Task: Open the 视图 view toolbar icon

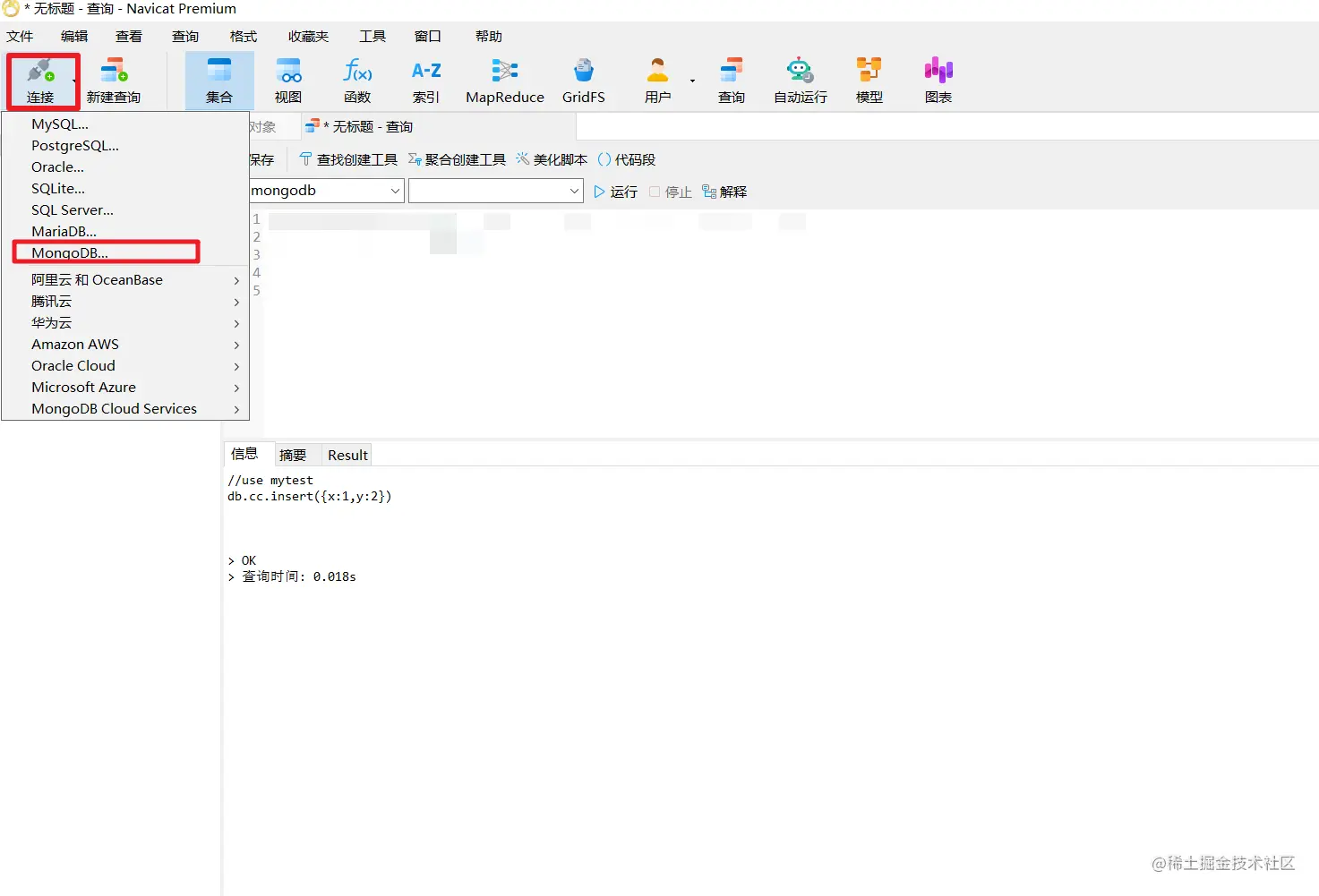Action: [288, 81]
